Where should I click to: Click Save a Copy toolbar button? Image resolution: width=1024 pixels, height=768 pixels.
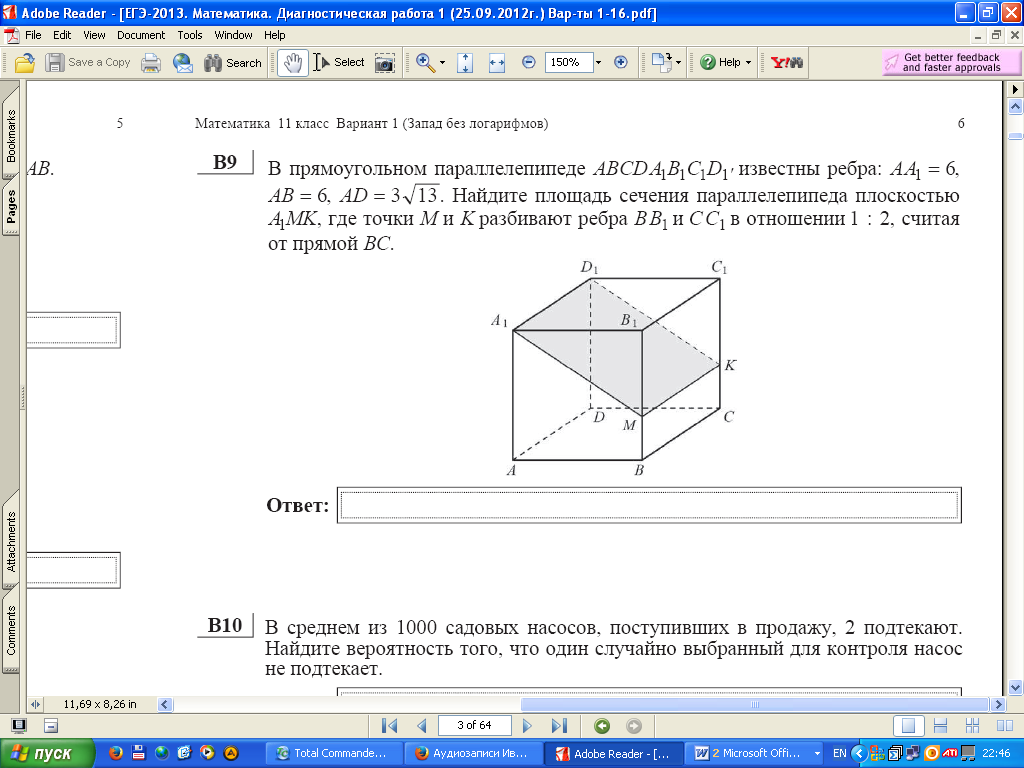point(88,63)
